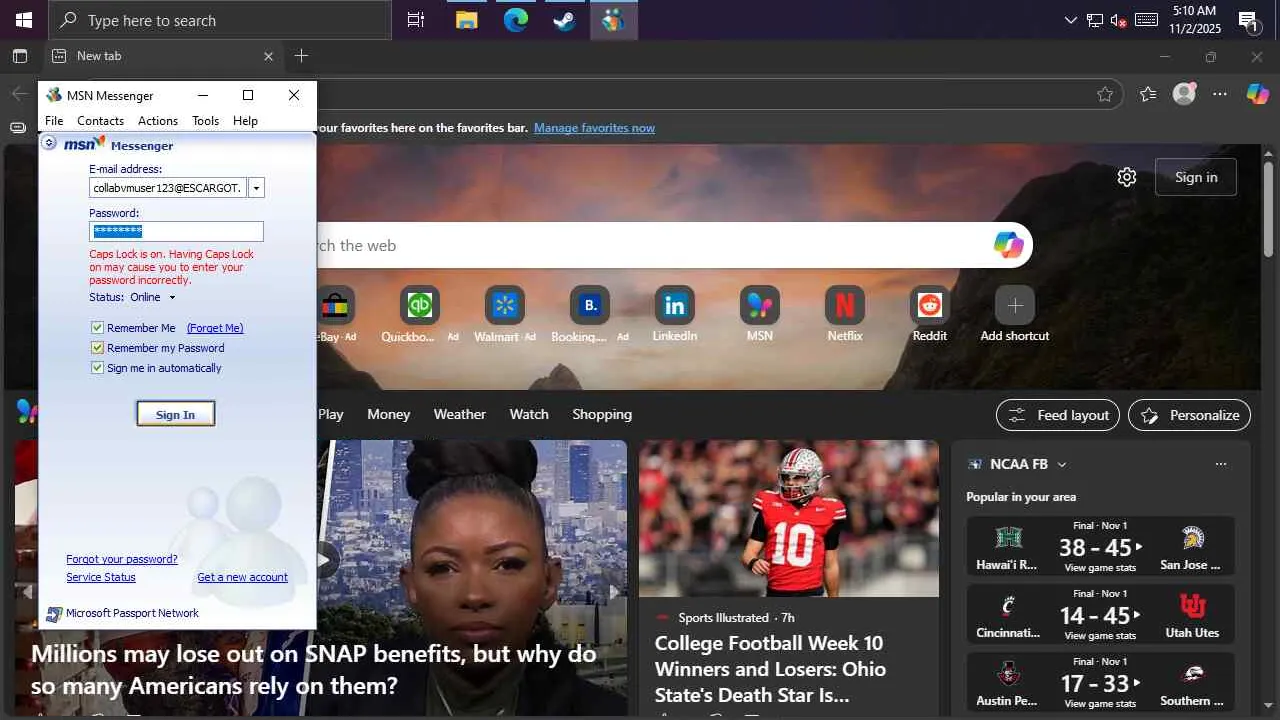The image size is (1280, 720).
Task: Click the MSN Messenger taskbar icon
Action: click(613, 20)
